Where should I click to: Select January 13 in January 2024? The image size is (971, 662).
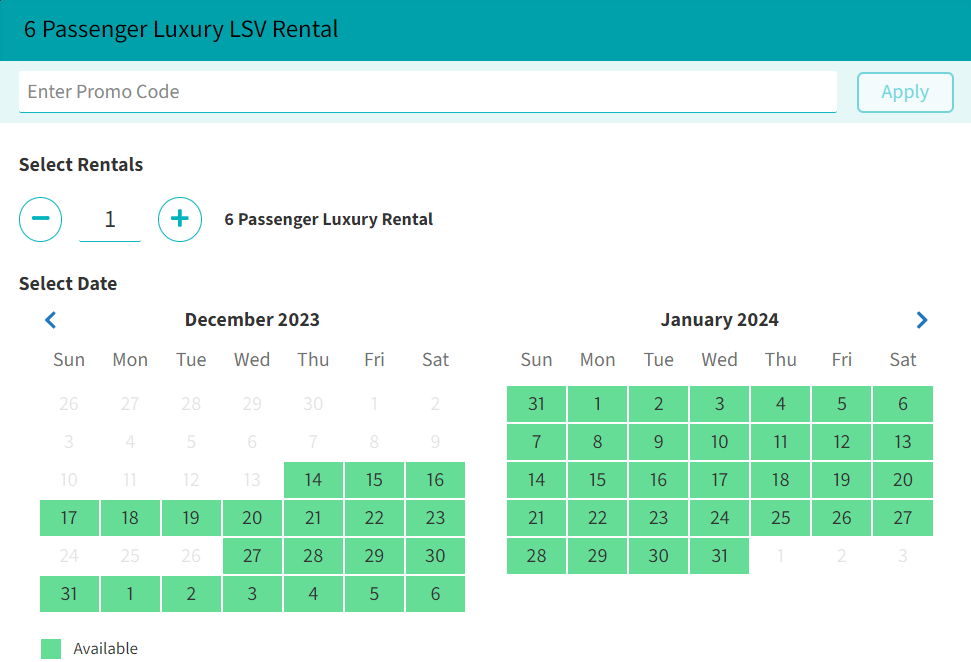902,442
